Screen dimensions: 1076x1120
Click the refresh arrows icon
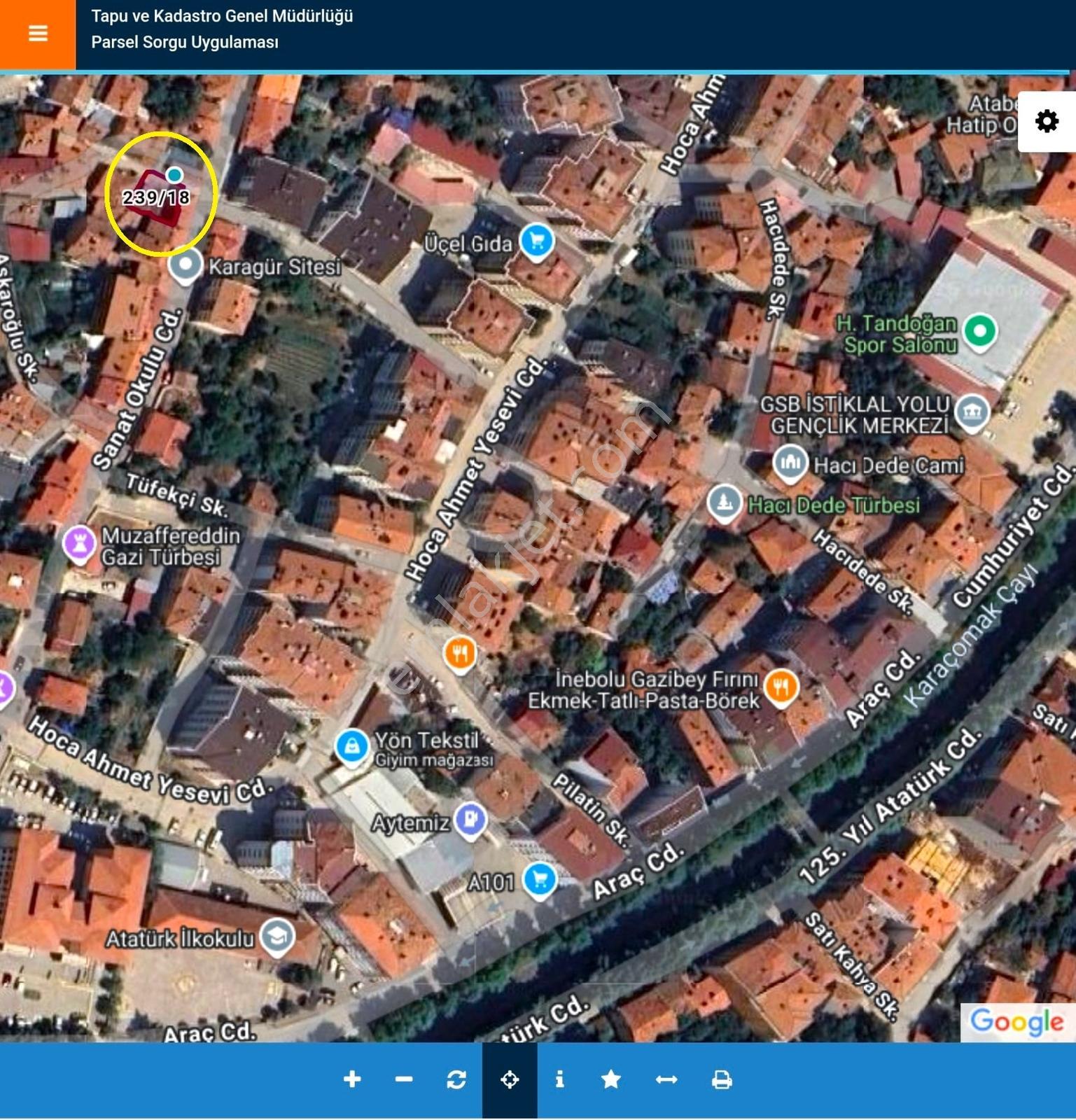tap(456, 1079)
